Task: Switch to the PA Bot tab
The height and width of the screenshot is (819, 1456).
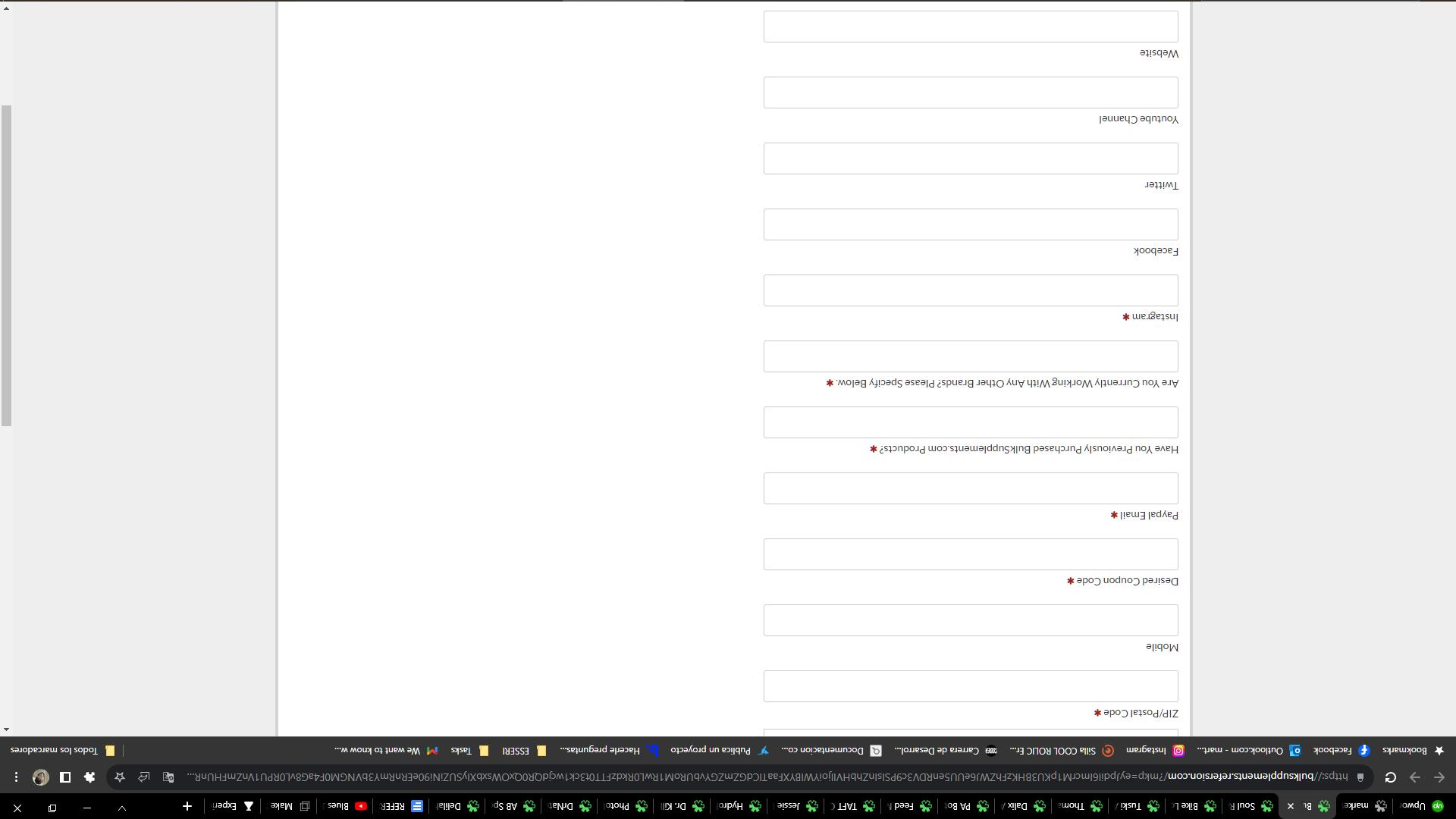Action: click(x=965, y=806)
